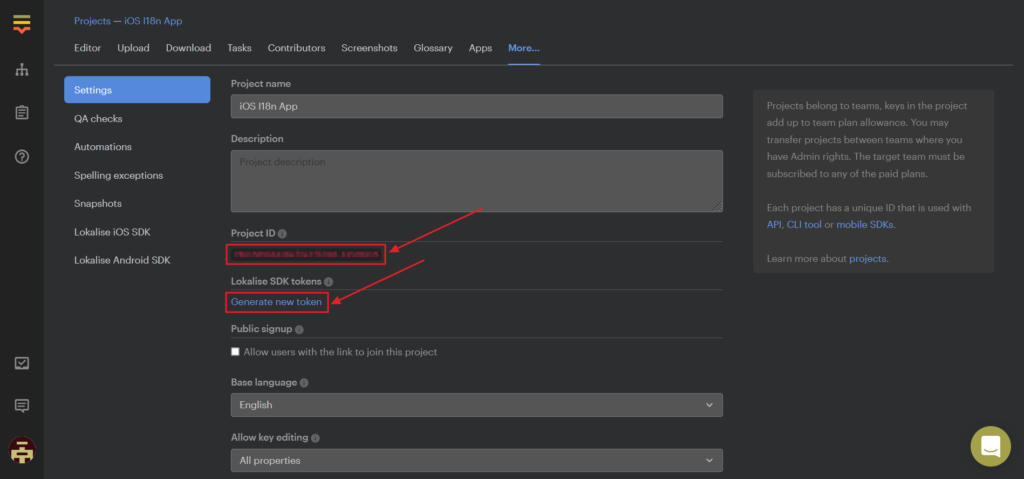Click info icon next to Allow key editing
Viewport: 1024px width, 479px height.
[x=315, y=438]
